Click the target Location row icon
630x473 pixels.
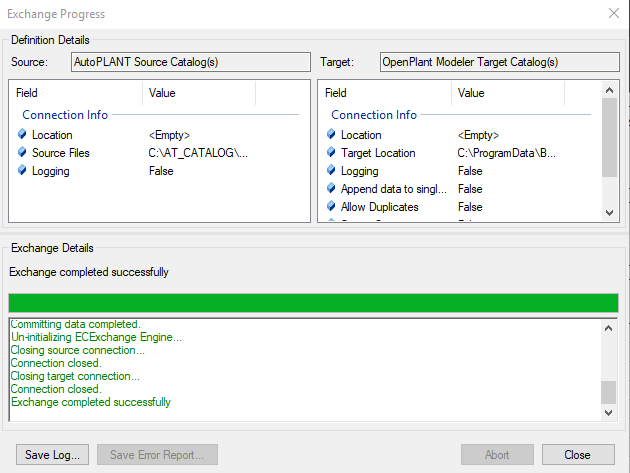pos(331,134)
